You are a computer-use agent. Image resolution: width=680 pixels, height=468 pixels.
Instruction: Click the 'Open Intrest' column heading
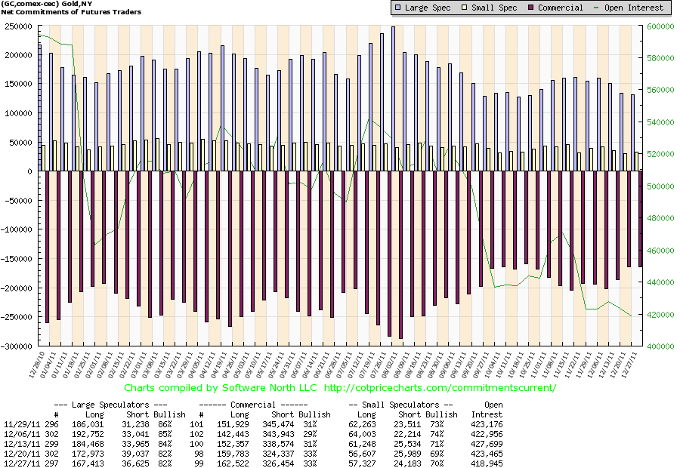(487, 409)
